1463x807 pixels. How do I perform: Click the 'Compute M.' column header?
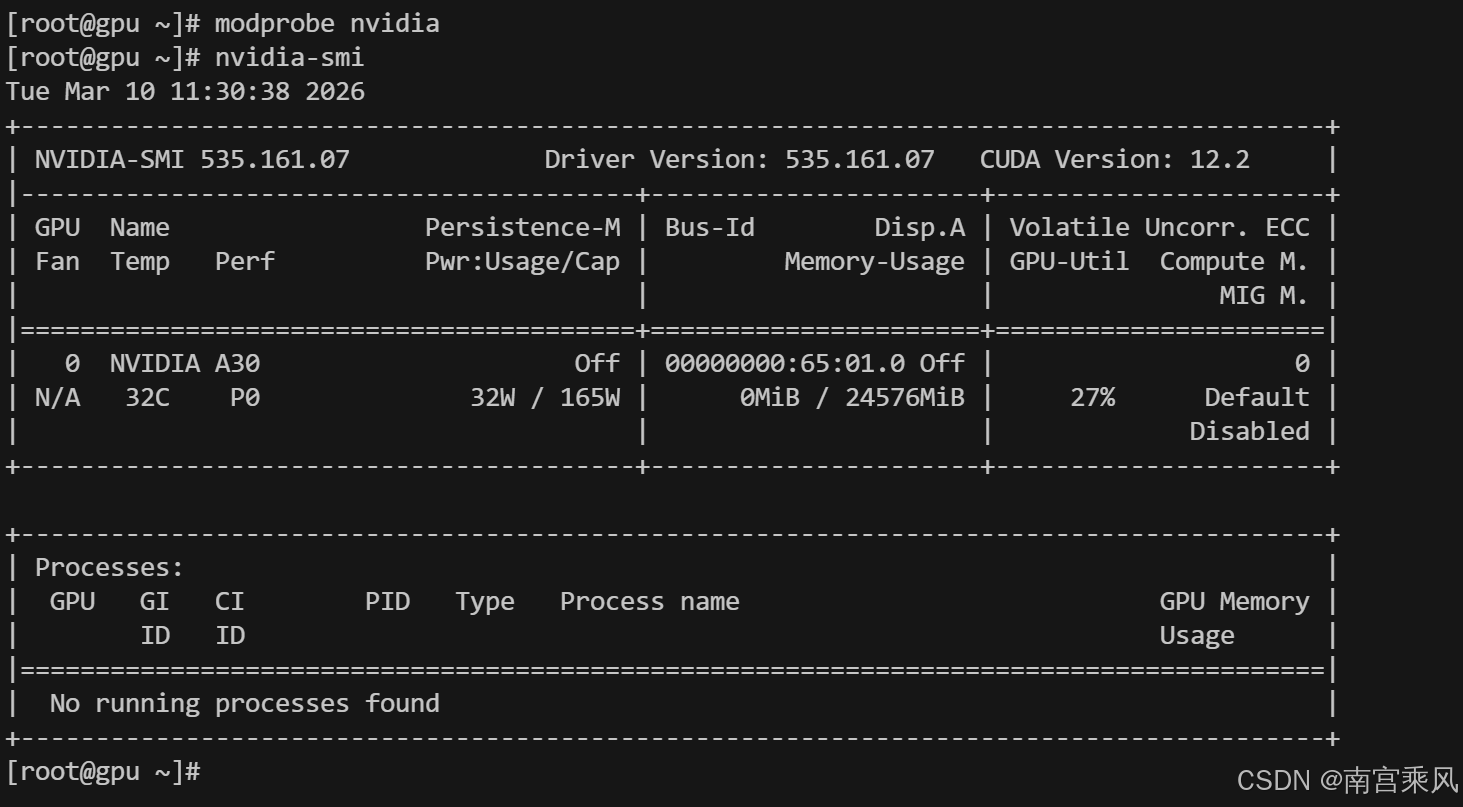pyautogui.click(x=1234, y=261)
